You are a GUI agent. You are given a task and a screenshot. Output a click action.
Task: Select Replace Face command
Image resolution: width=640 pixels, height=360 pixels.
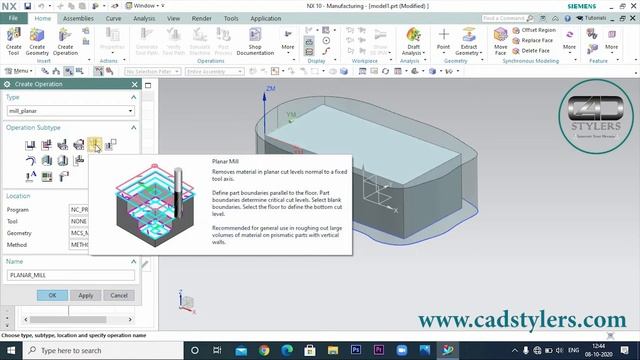coord(533,40)
